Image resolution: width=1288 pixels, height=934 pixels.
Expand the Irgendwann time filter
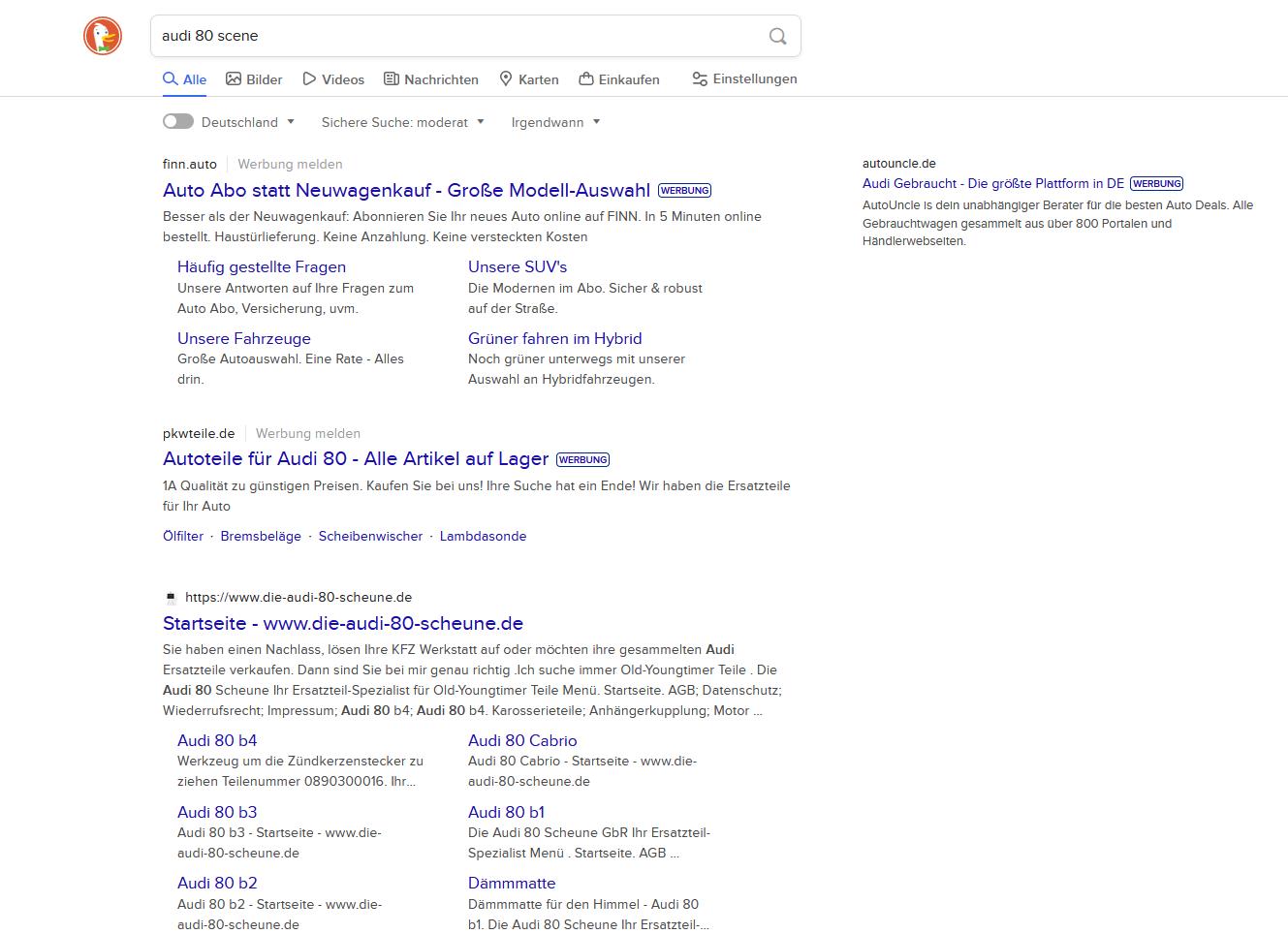point(555,122)
